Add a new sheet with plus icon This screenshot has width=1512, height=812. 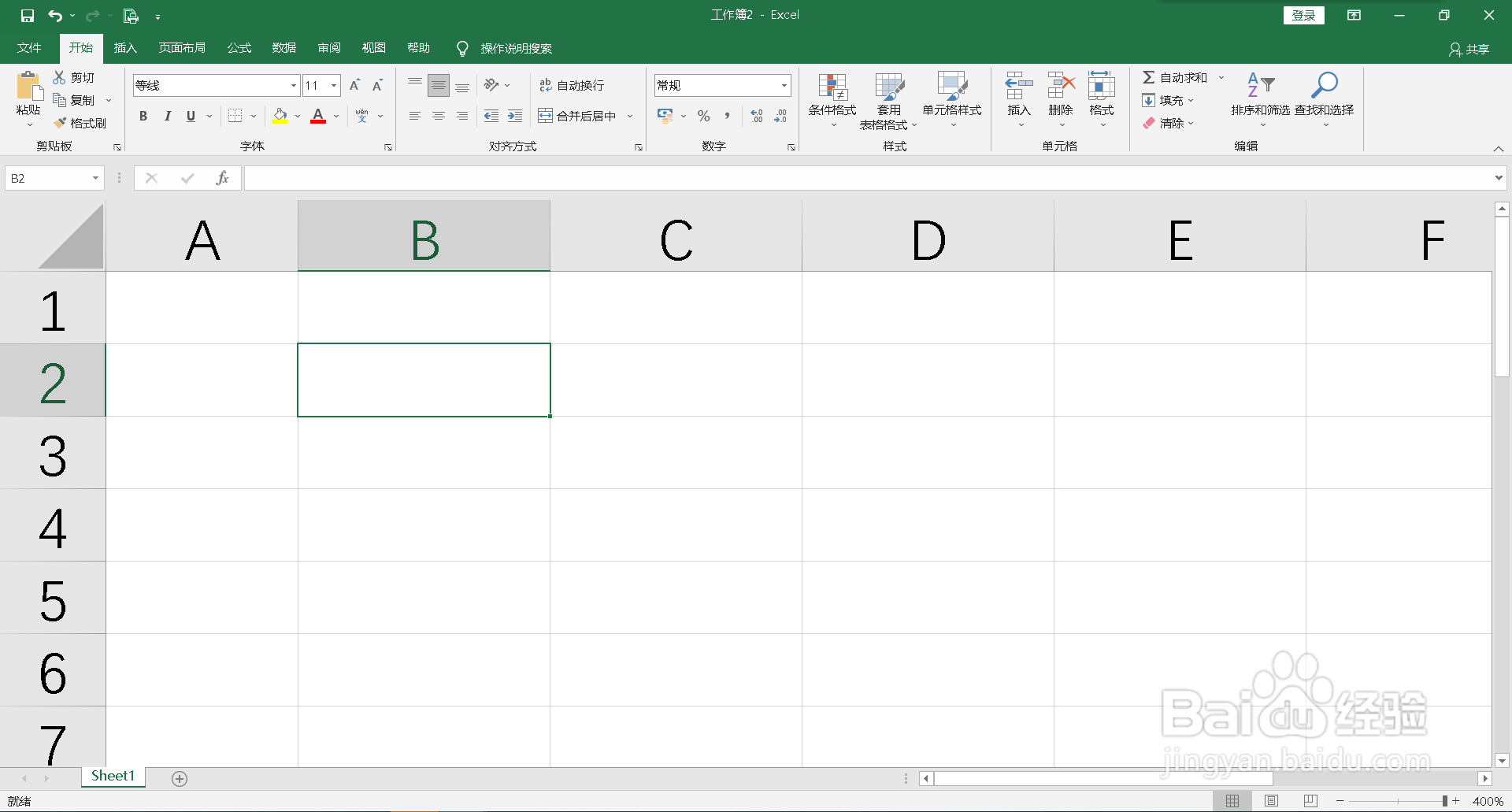[x=180, y=778]
